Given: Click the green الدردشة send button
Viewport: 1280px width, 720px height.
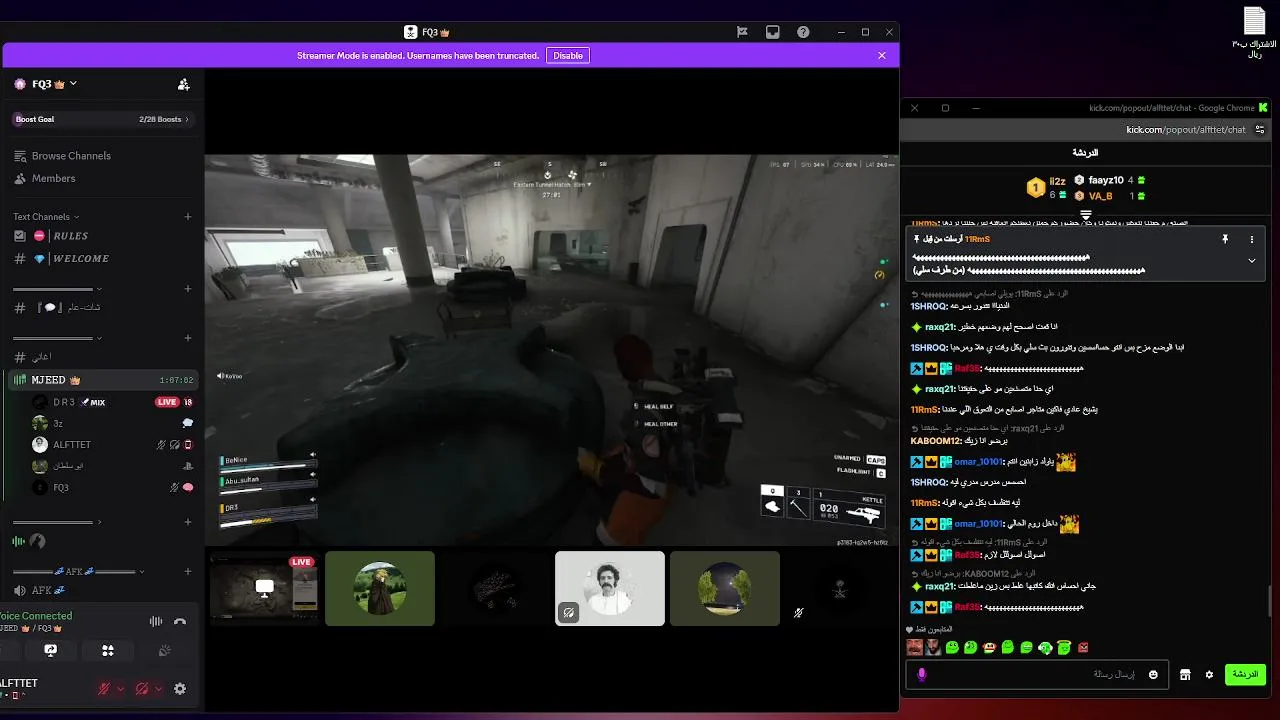Looking at the screenshot, I should [x=1245, y=675].
